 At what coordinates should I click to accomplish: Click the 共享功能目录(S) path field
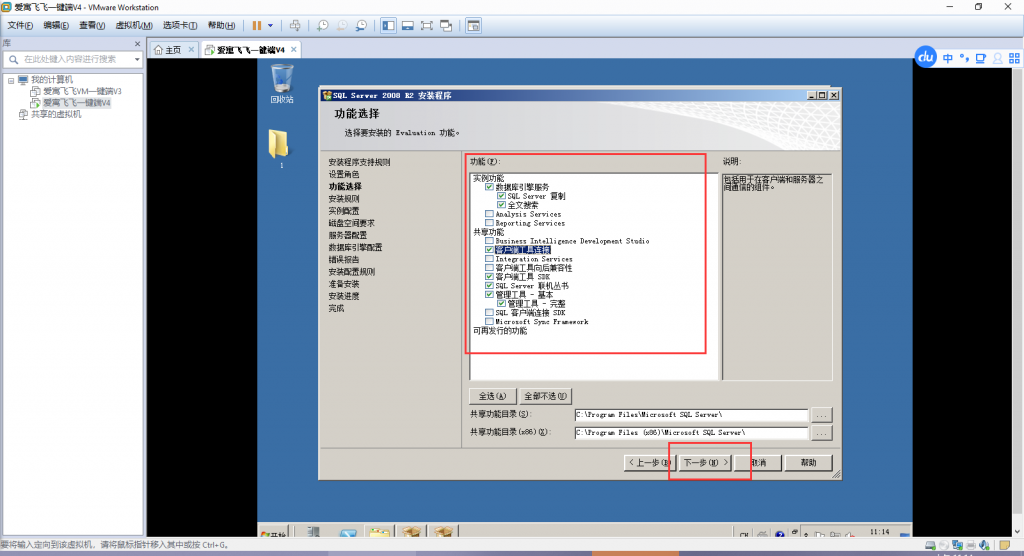(691, 415)
